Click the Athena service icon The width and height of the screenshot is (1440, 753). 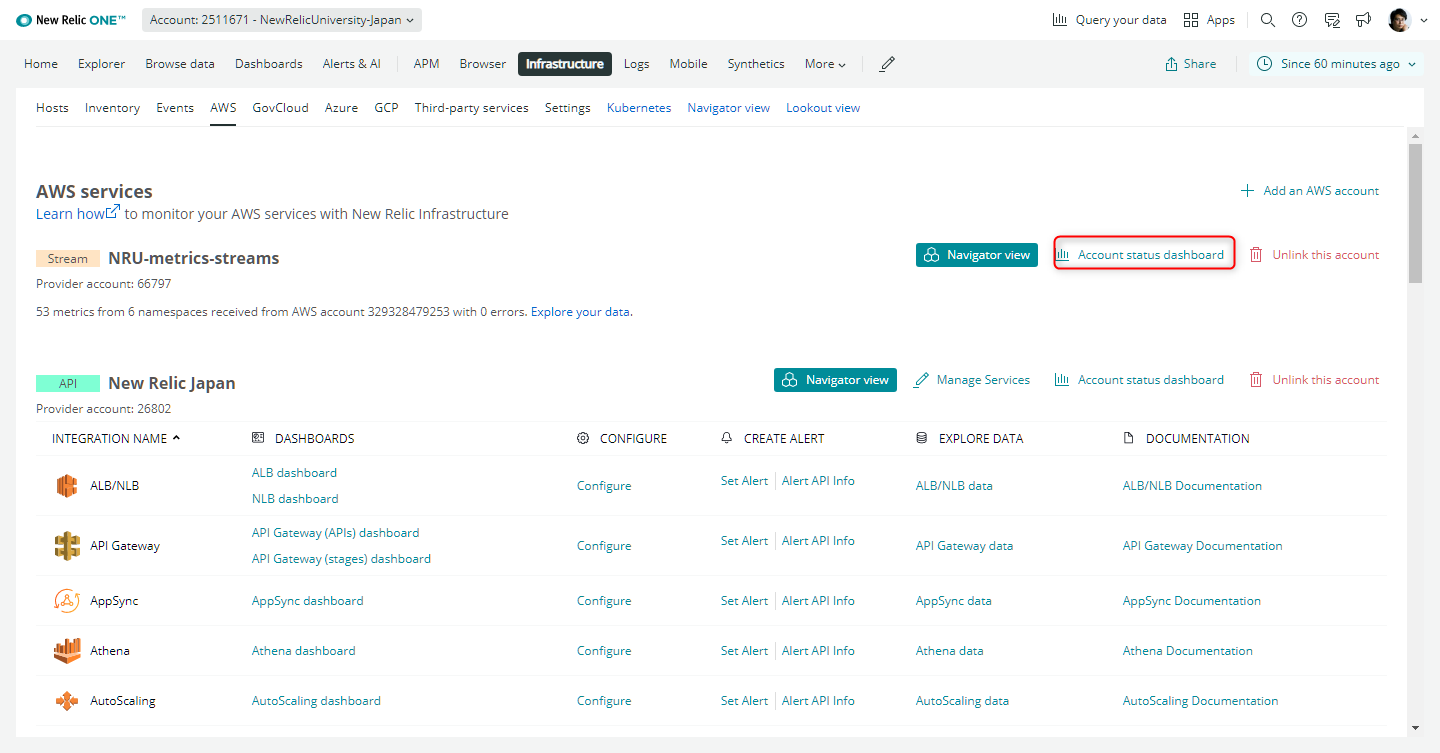coord(67,651)
